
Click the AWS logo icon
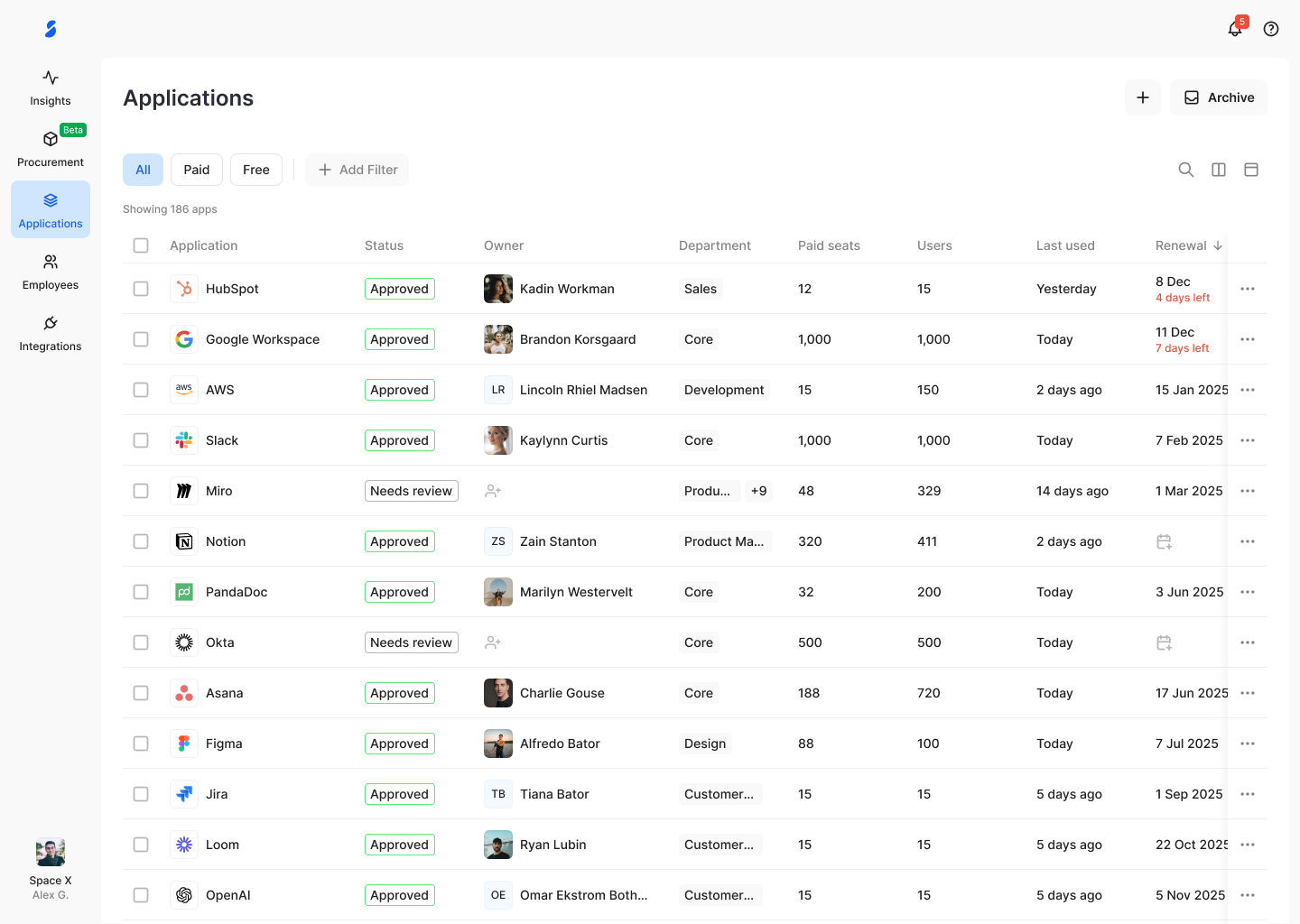pyautogui.click(x=184, y=390)
